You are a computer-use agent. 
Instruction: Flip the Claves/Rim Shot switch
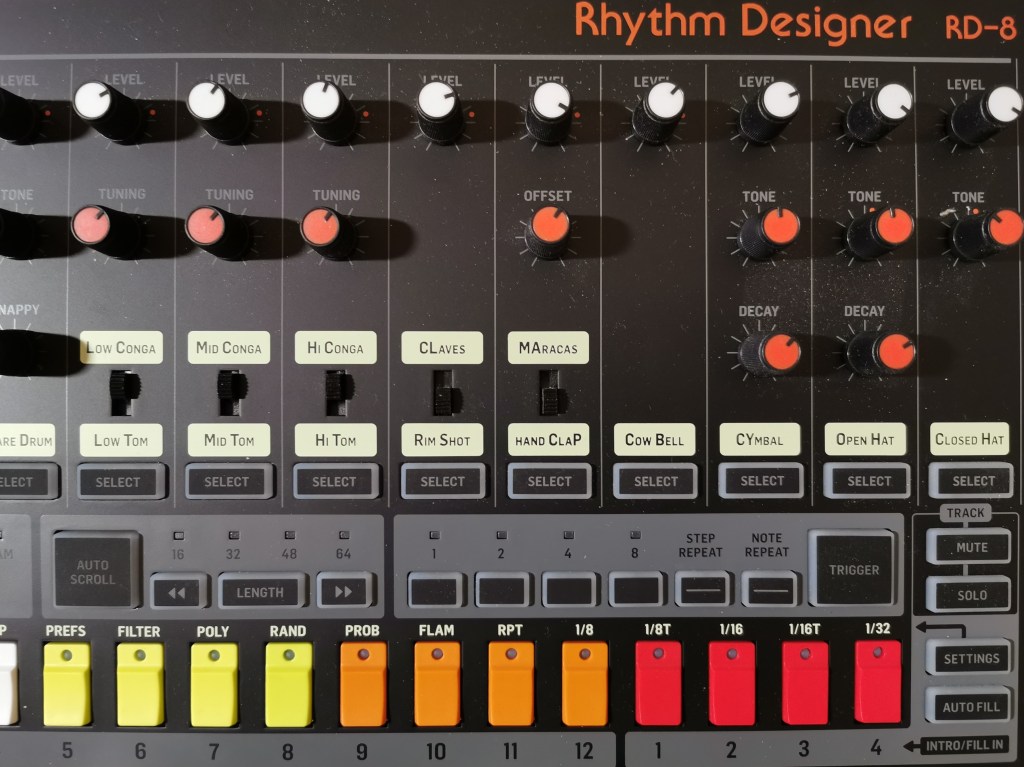(x=443, y=393)
